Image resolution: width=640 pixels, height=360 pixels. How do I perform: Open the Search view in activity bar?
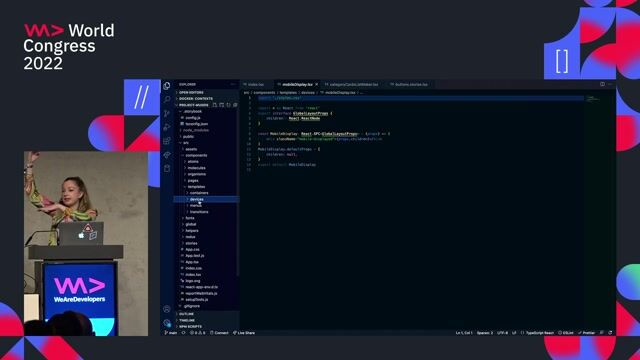167,99
